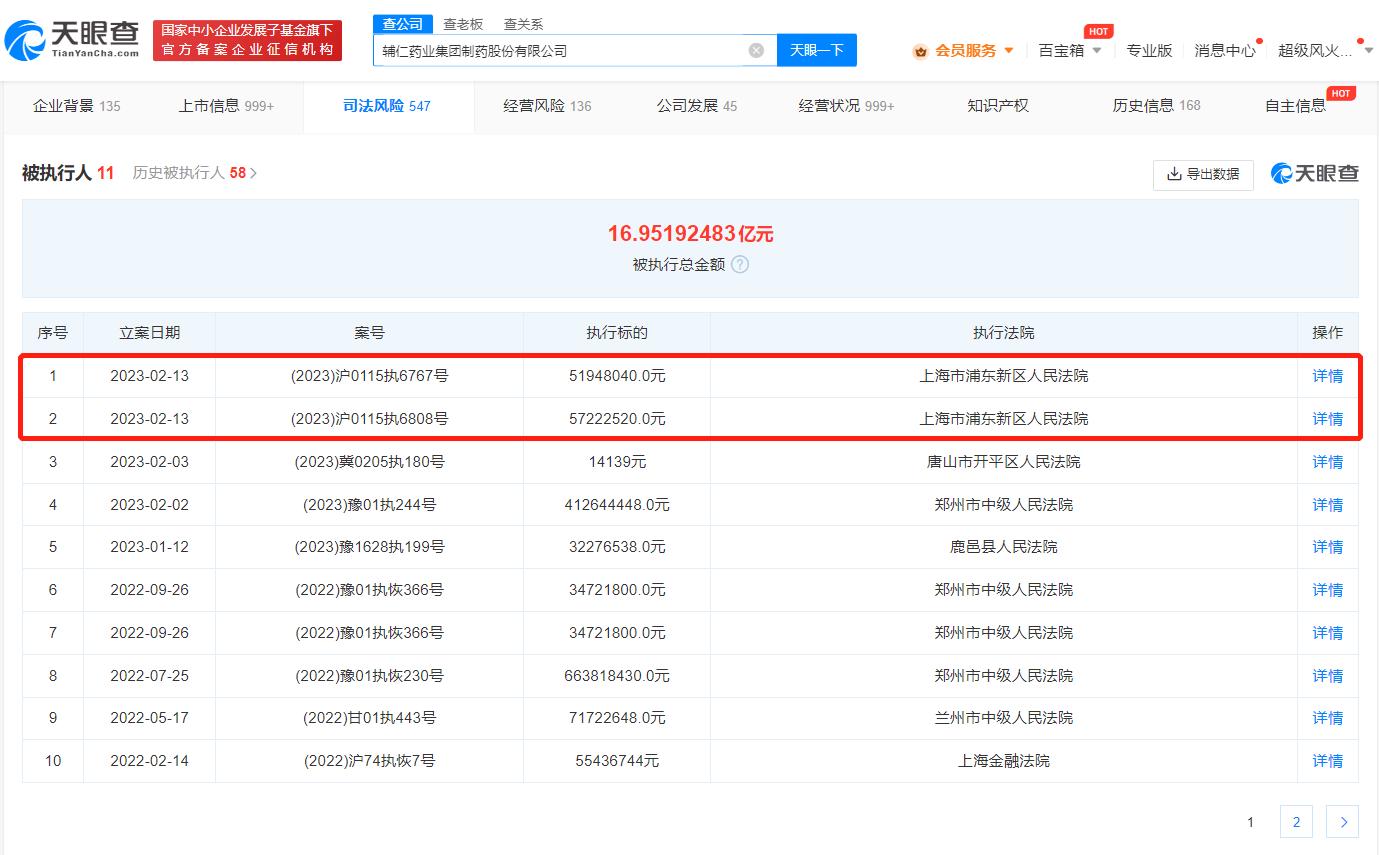Click the date 2023-01-12
Screen dimensions: 1379x855
pyautogui.click(x=150, y=547)
